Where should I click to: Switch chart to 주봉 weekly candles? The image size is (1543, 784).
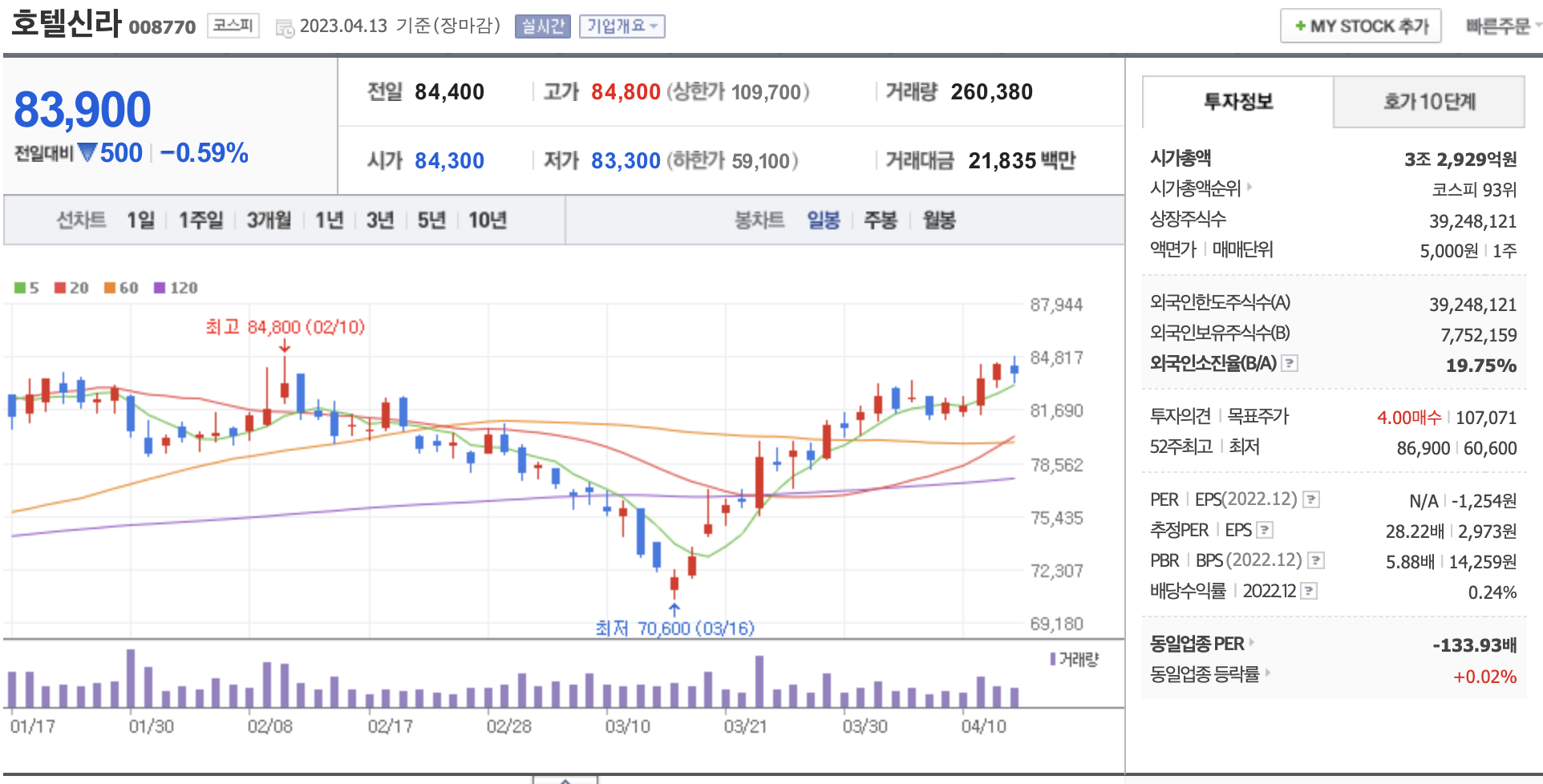[x=880, y=220]
